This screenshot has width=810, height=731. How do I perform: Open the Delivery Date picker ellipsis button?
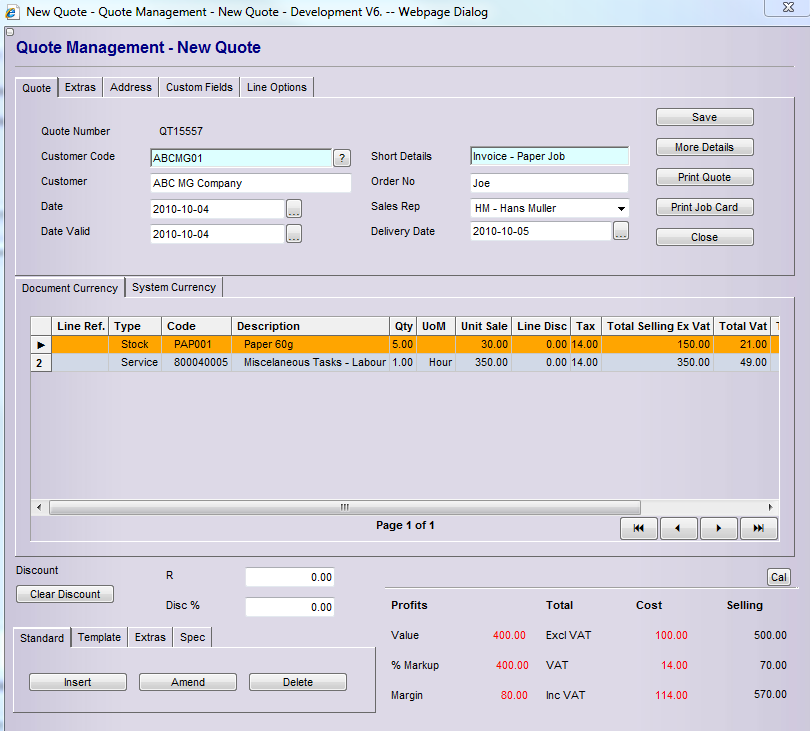pos(621,232)
